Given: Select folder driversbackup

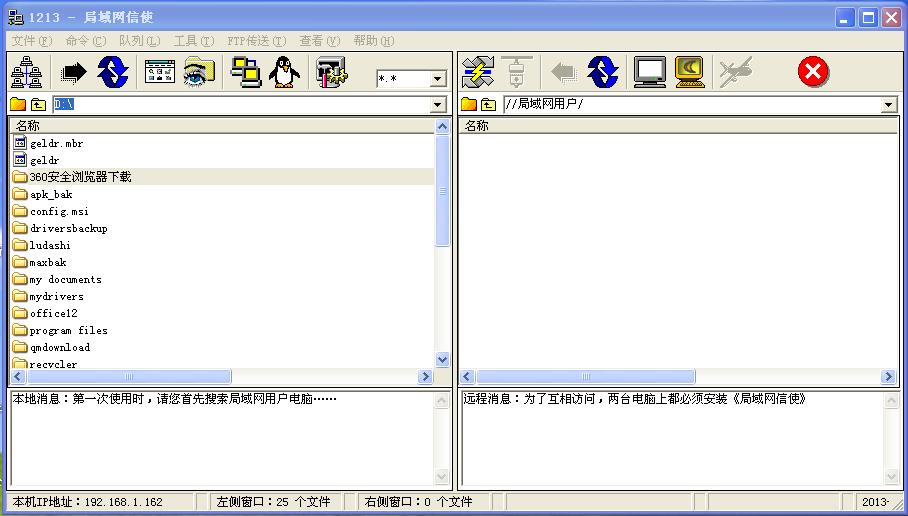Looking at the screenshot, I should click(x=68, y=228).
